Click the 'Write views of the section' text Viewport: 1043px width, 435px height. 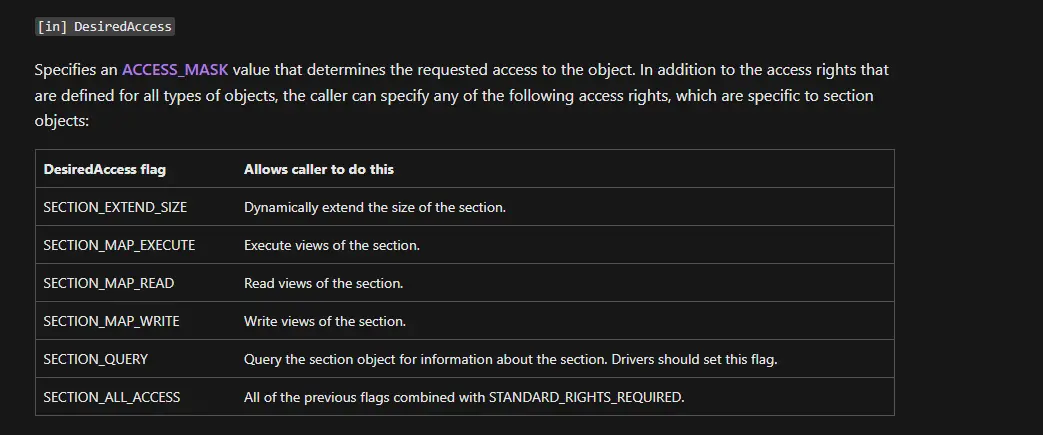pyautogui.click(x=325, y=321)
